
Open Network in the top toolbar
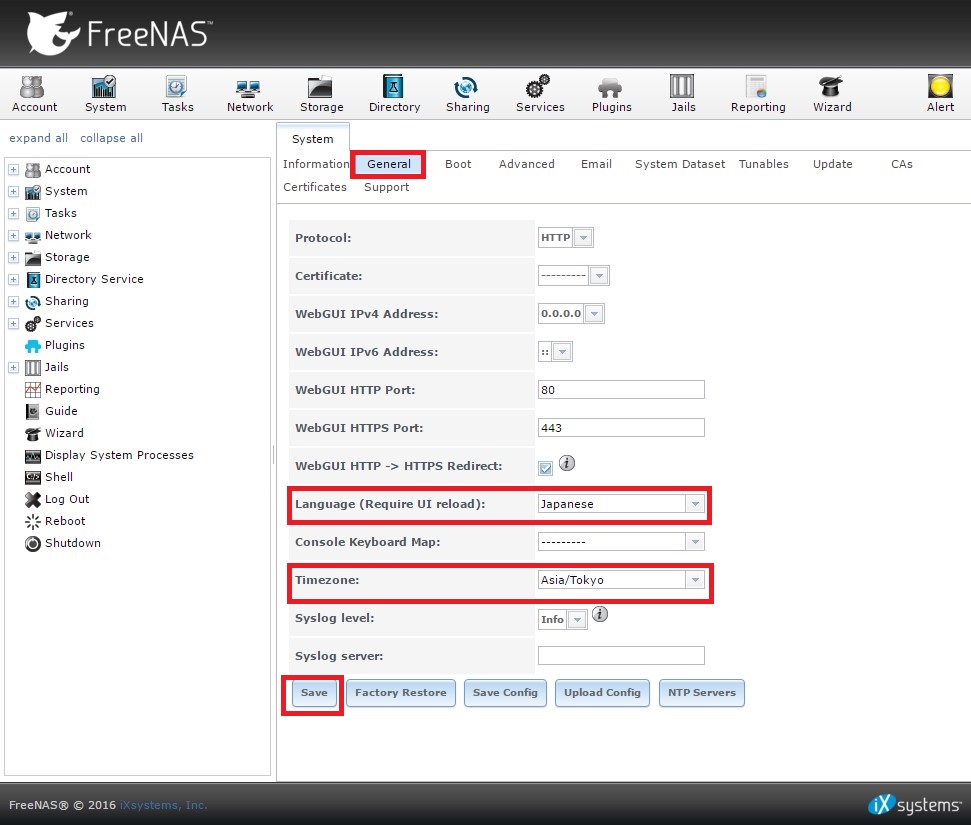[250, 94]
